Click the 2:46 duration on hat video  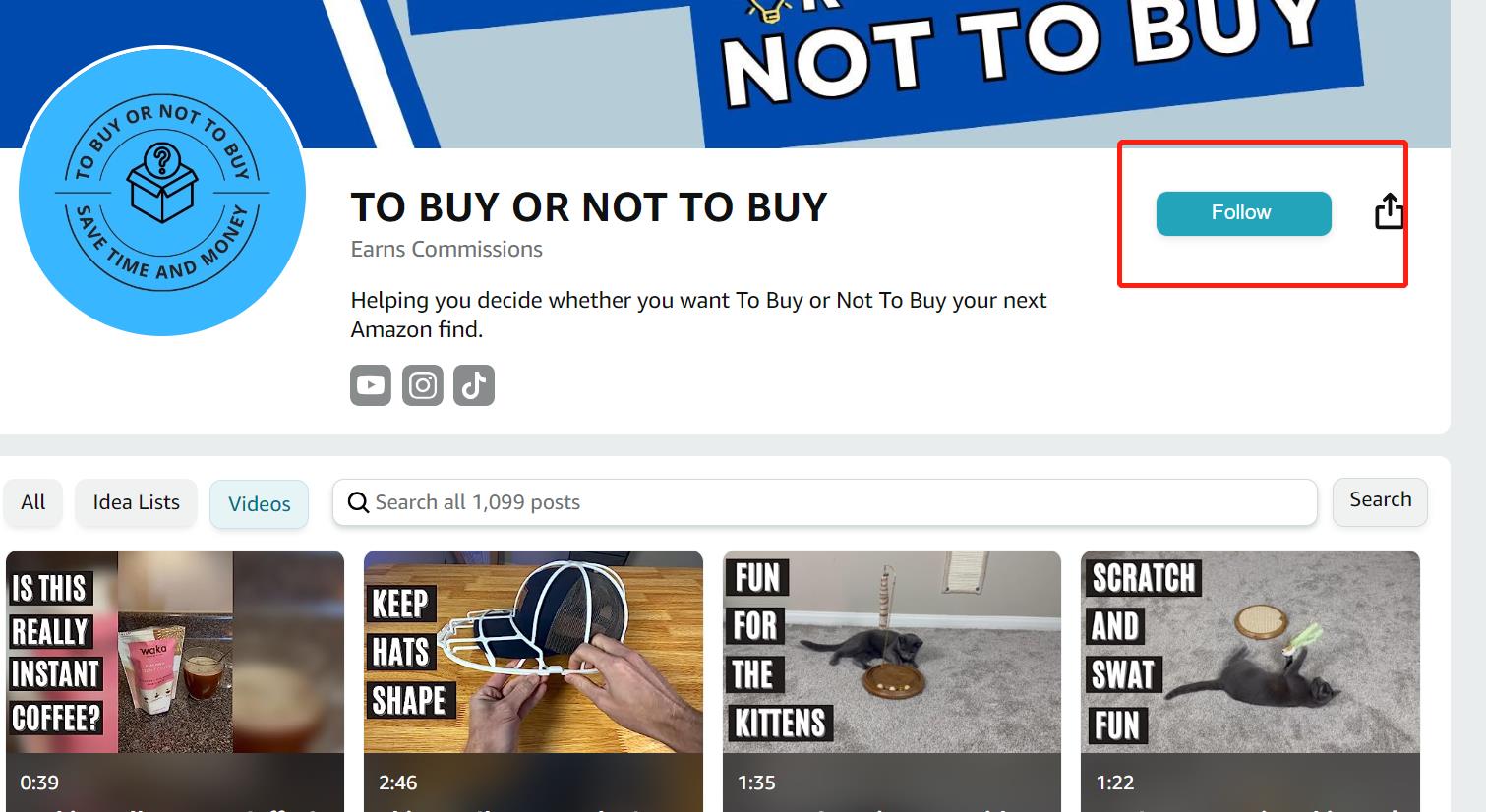tap(397, 783)
